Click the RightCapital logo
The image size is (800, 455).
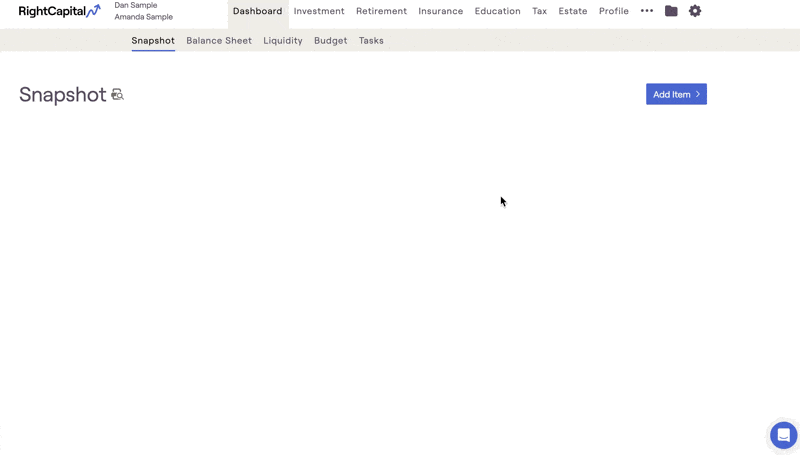tap(59, 11)
